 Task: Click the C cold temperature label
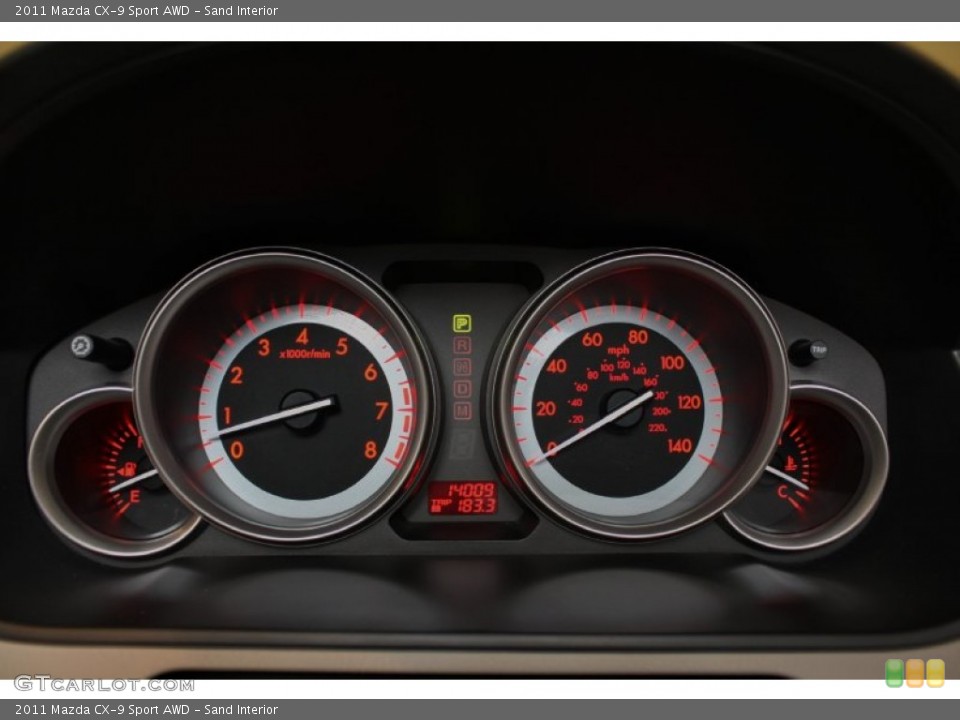click(782, 491)
